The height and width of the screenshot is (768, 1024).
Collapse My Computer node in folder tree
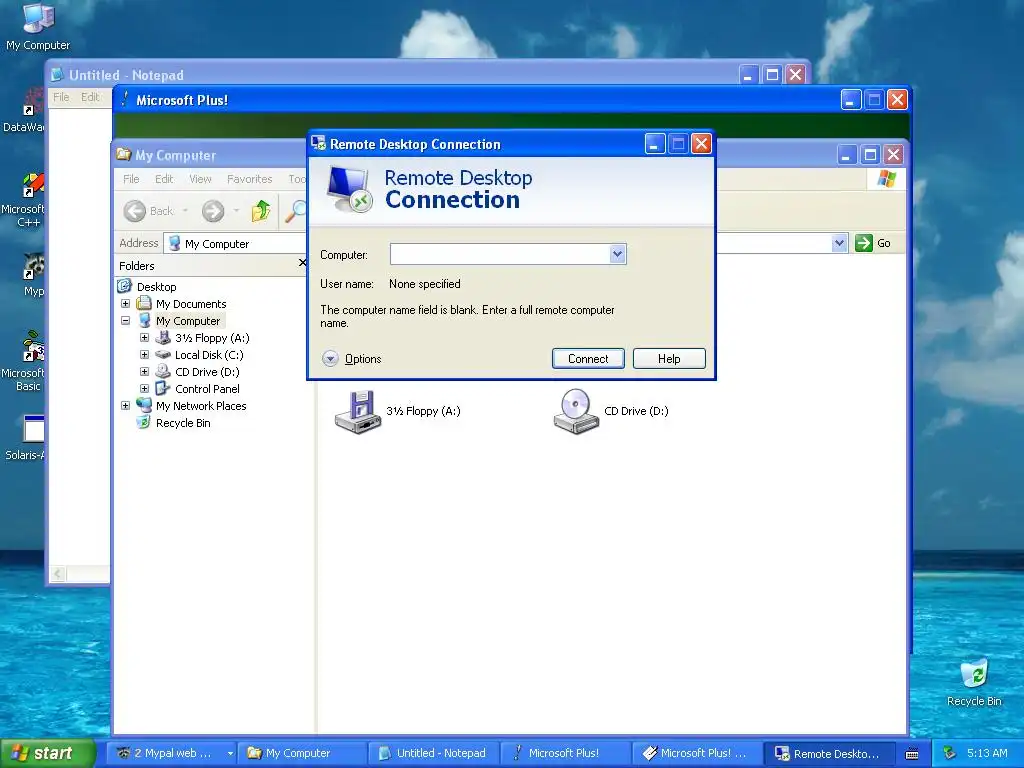(125, 321)
